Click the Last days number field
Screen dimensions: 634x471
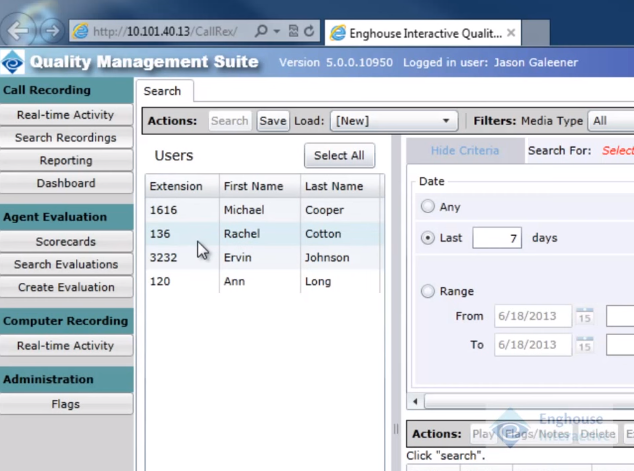[497, 238]
